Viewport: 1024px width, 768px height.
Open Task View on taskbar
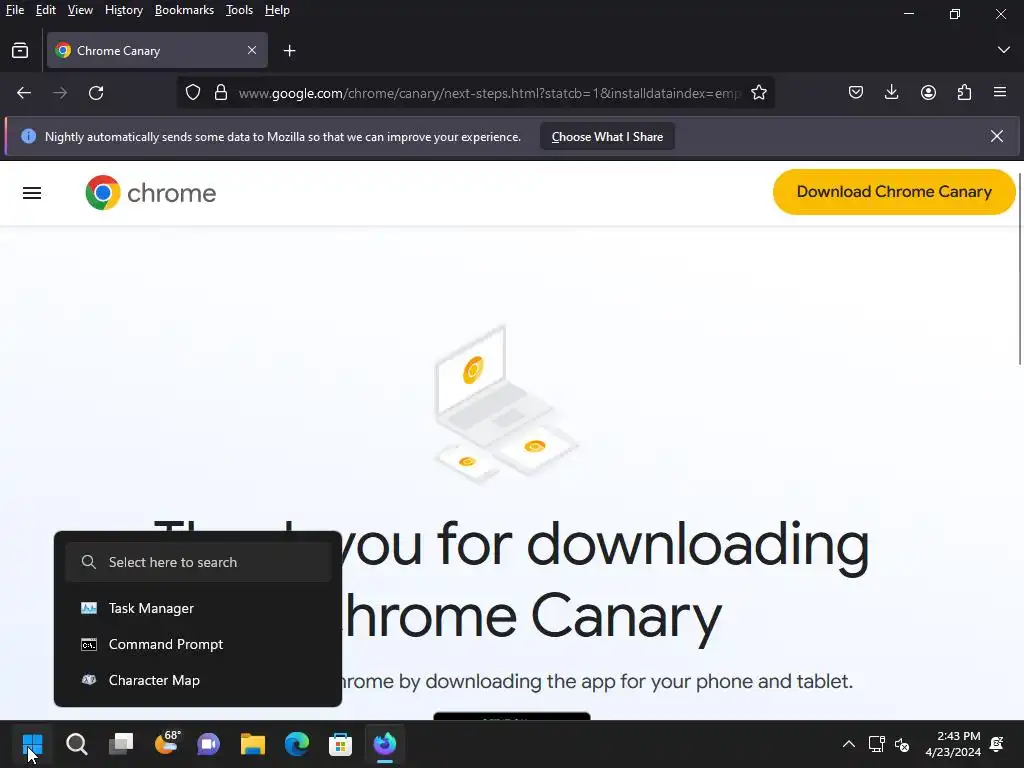coord(121,744)
